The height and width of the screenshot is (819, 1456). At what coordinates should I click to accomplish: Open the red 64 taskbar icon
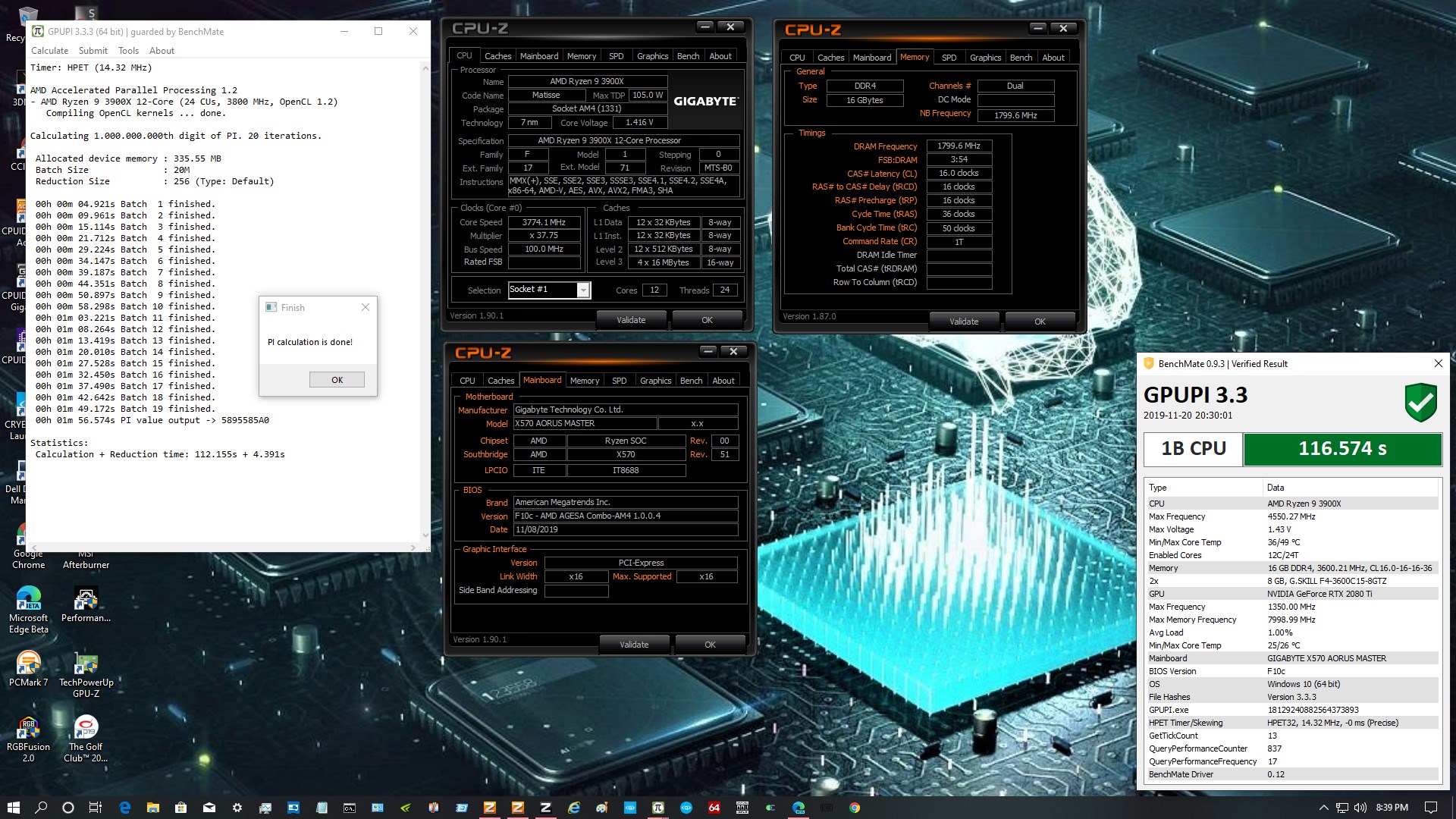[714, 808]
